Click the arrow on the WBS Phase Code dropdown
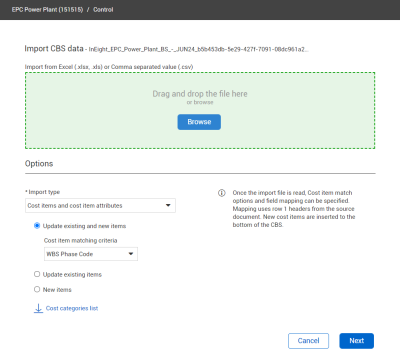The image size is (400, 362). [131, 254]
